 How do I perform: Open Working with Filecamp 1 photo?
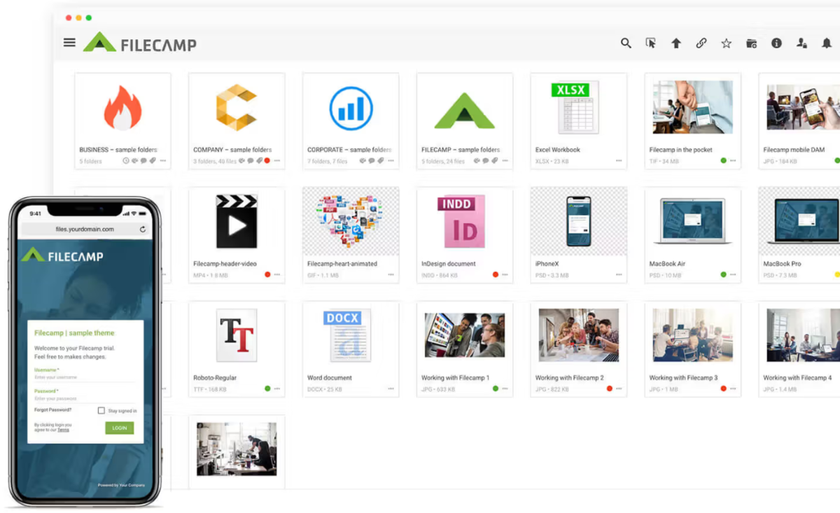click(464, 335)
